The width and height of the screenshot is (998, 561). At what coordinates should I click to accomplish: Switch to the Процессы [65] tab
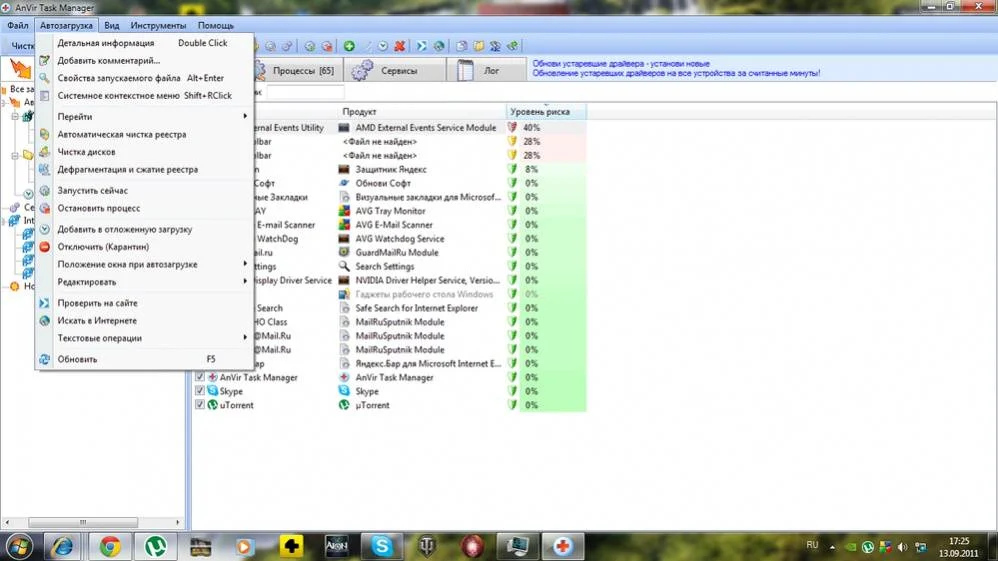[x=299, y=71]
